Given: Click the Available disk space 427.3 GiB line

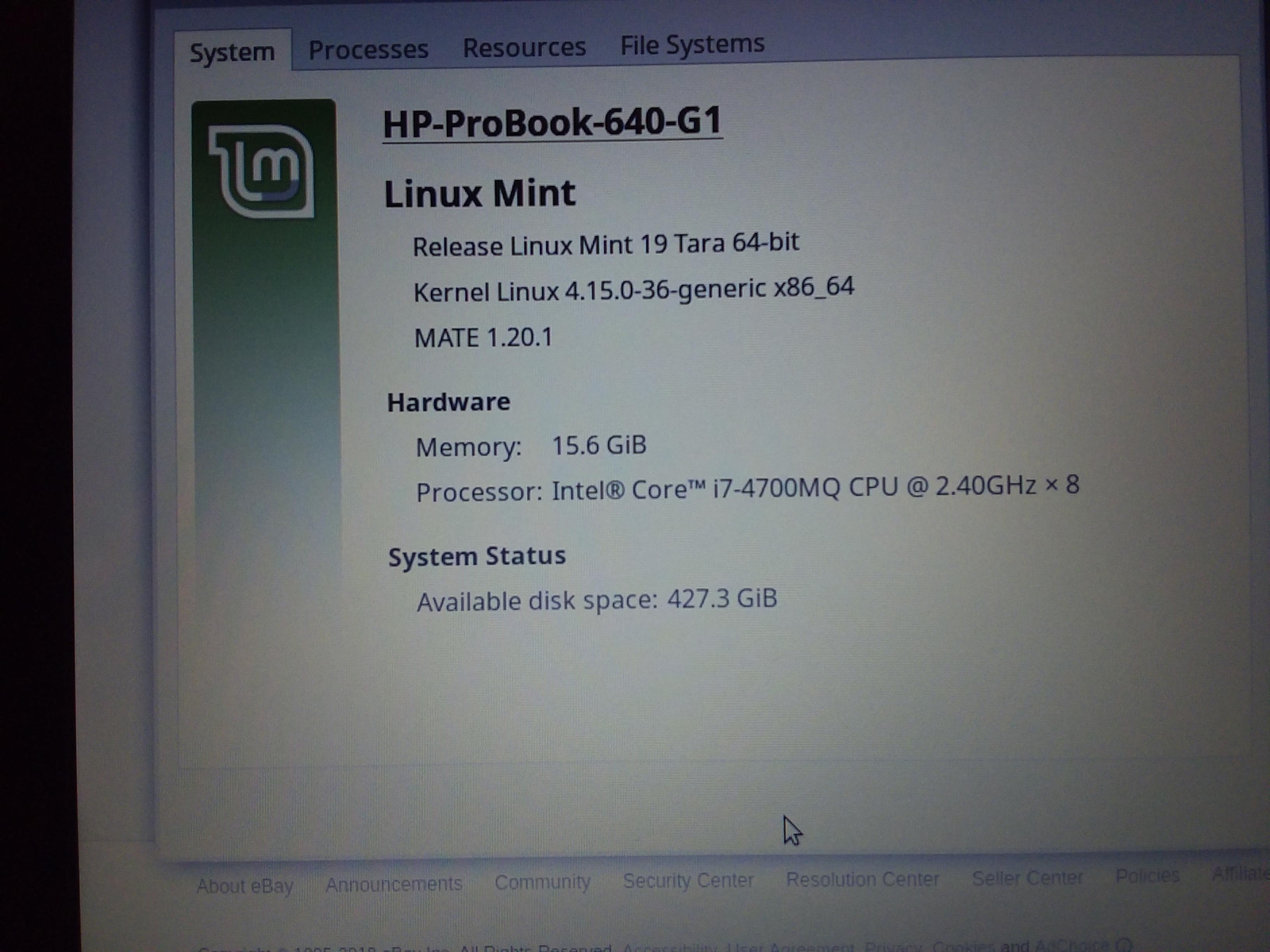Looking at the screenshot, I should click(597, 601).
